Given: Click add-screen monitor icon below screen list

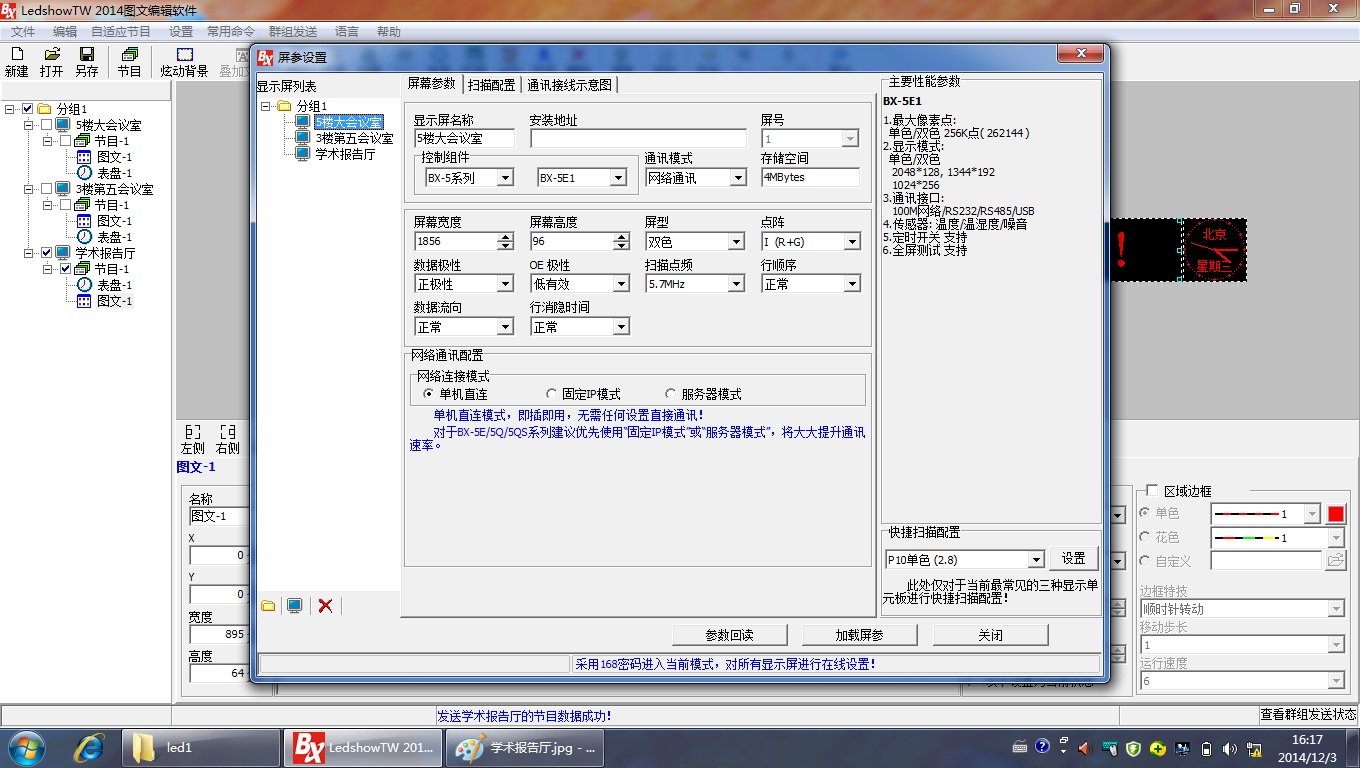Looking at the screenshot, I should (x=295, y=606).
